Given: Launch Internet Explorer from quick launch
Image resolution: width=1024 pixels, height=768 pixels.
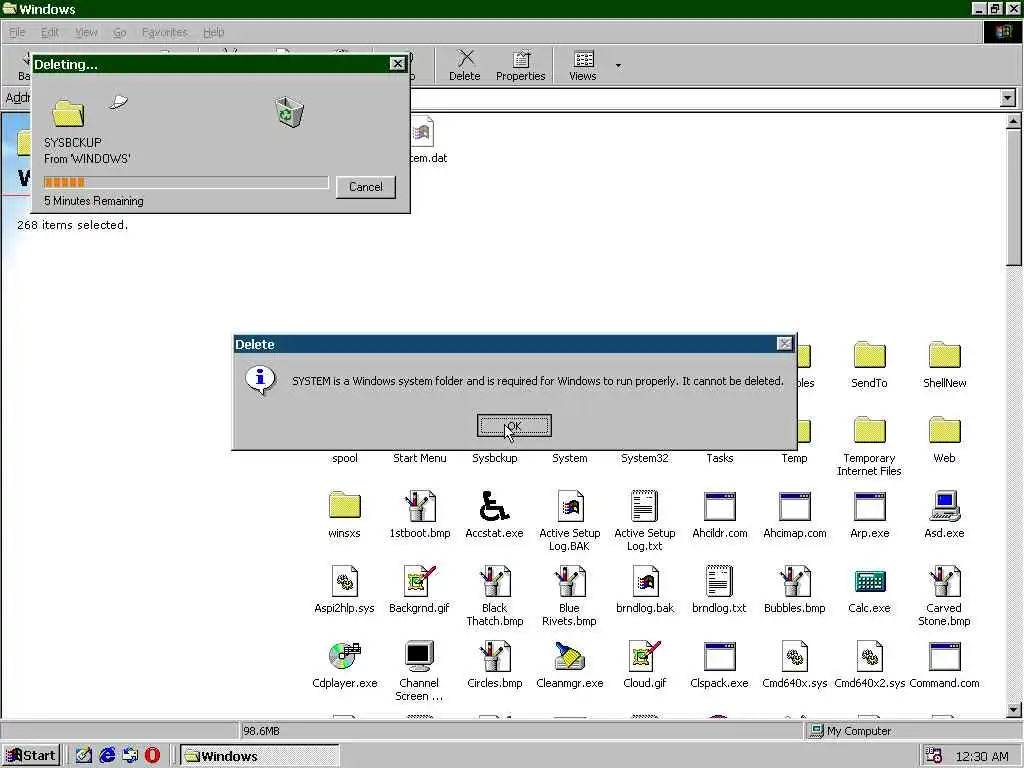Looking at the screenshot, I should (x=106, y=756).
